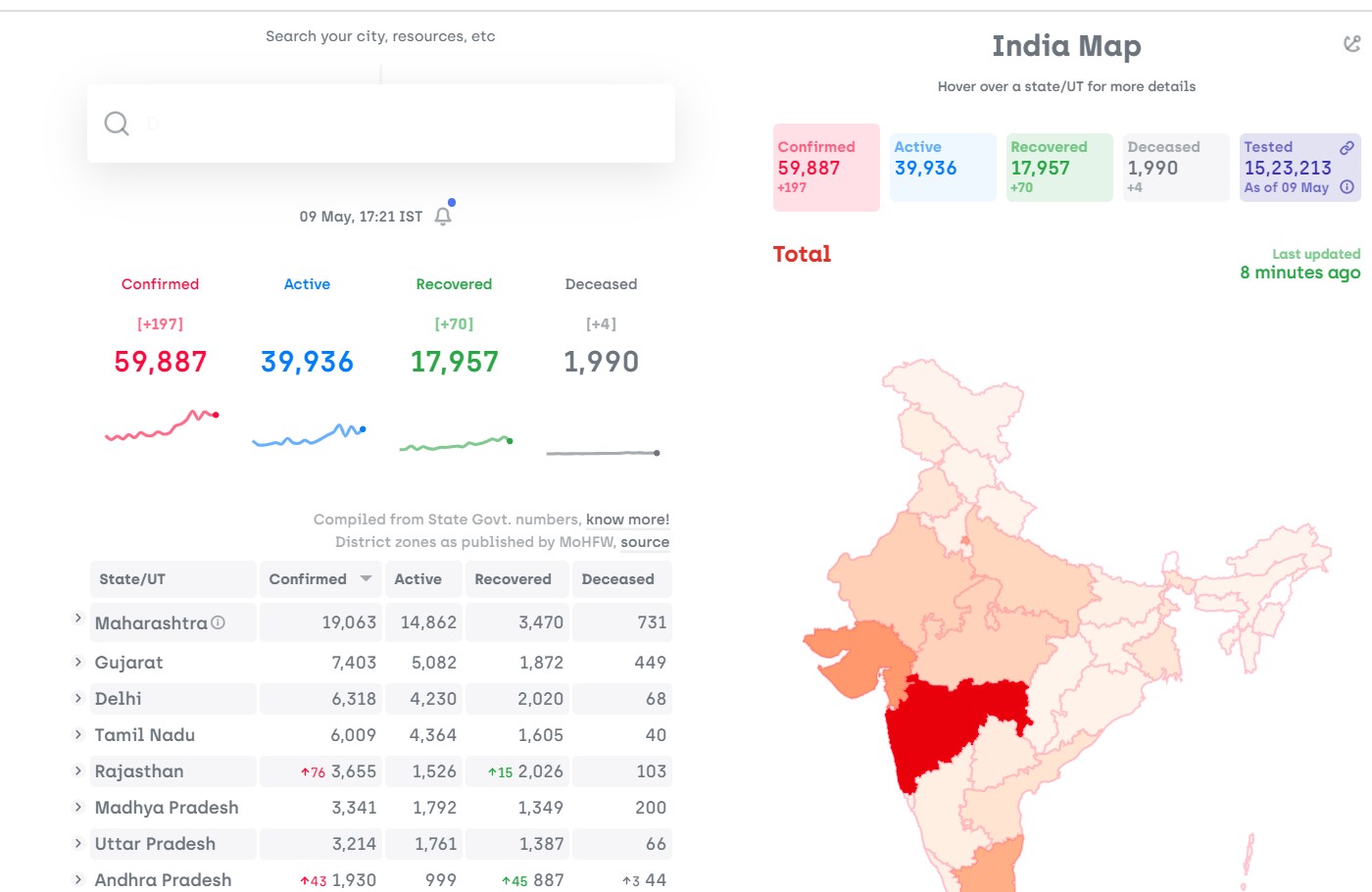Click into the search input field
This screenshot has height=892, width=1372.
(381, 124)
